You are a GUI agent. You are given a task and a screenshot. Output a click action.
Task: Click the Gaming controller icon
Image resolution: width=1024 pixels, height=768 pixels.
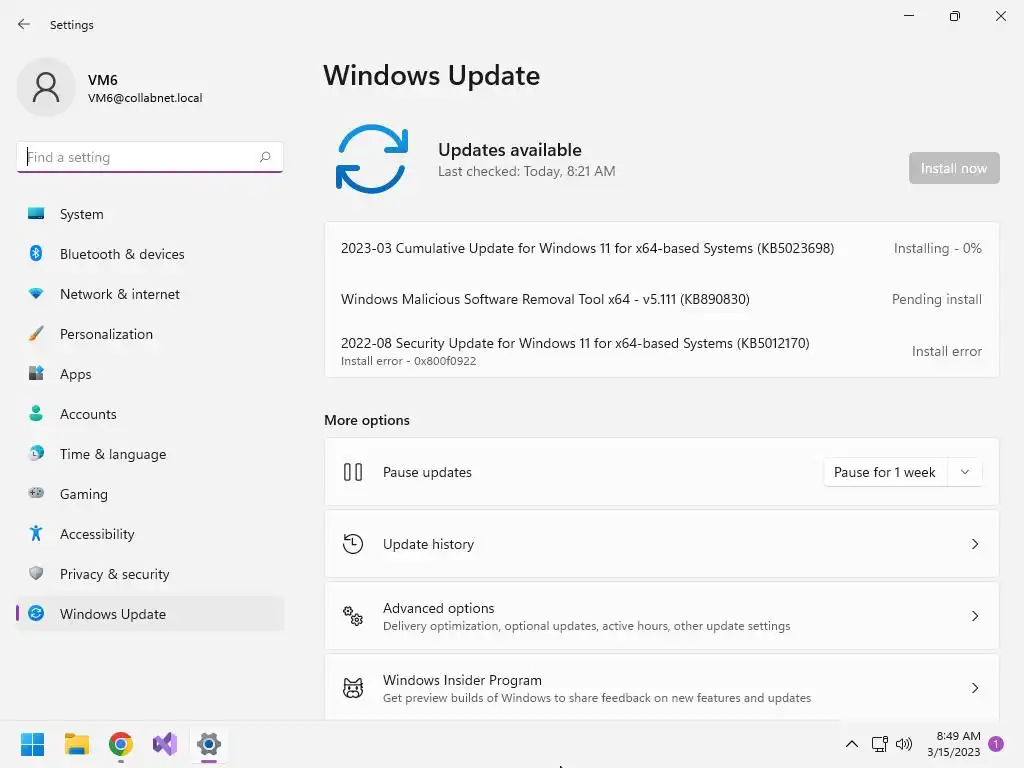[x=36, y=493]
